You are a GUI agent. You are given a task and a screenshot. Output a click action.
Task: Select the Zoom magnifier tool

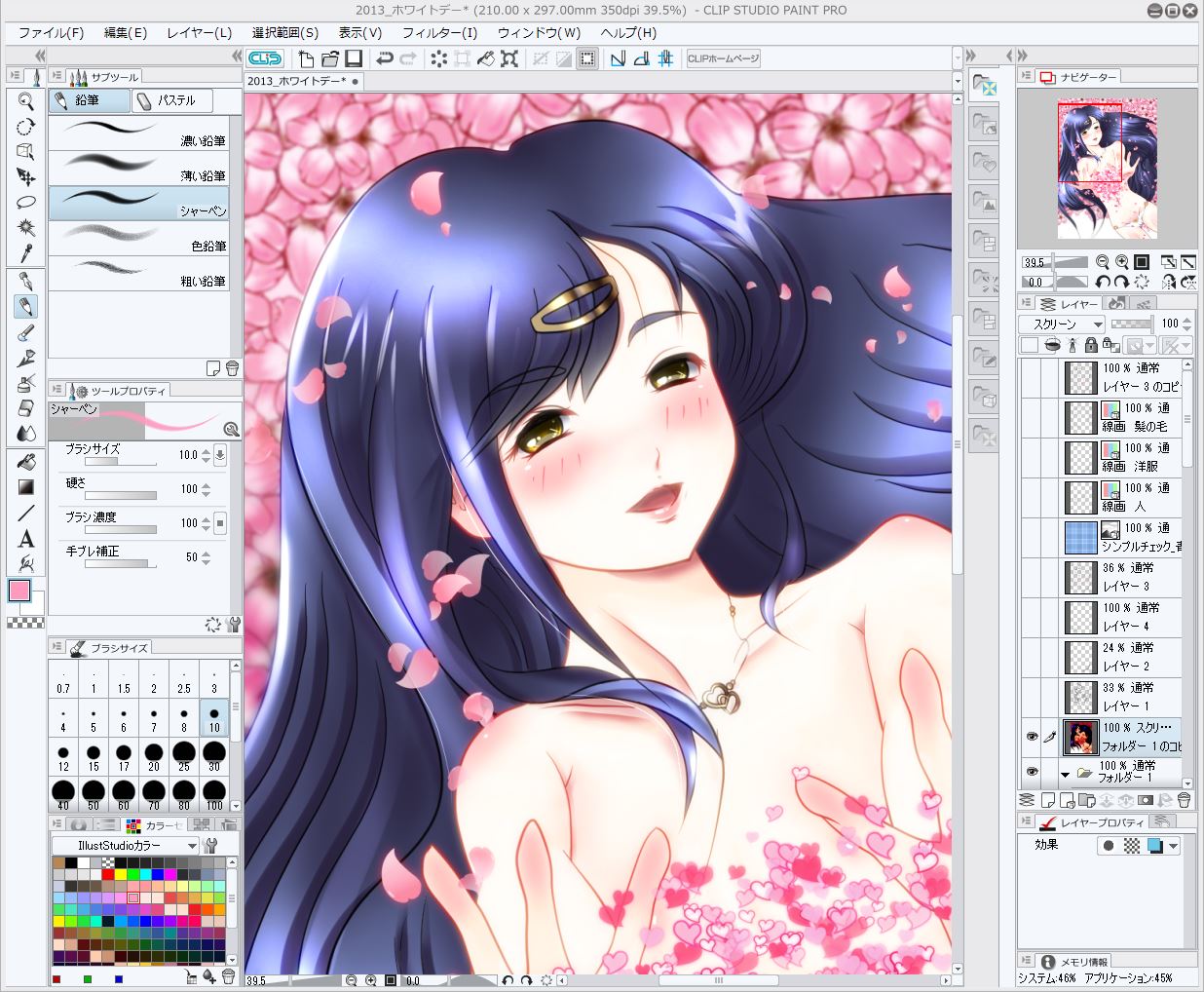(26, 100)
